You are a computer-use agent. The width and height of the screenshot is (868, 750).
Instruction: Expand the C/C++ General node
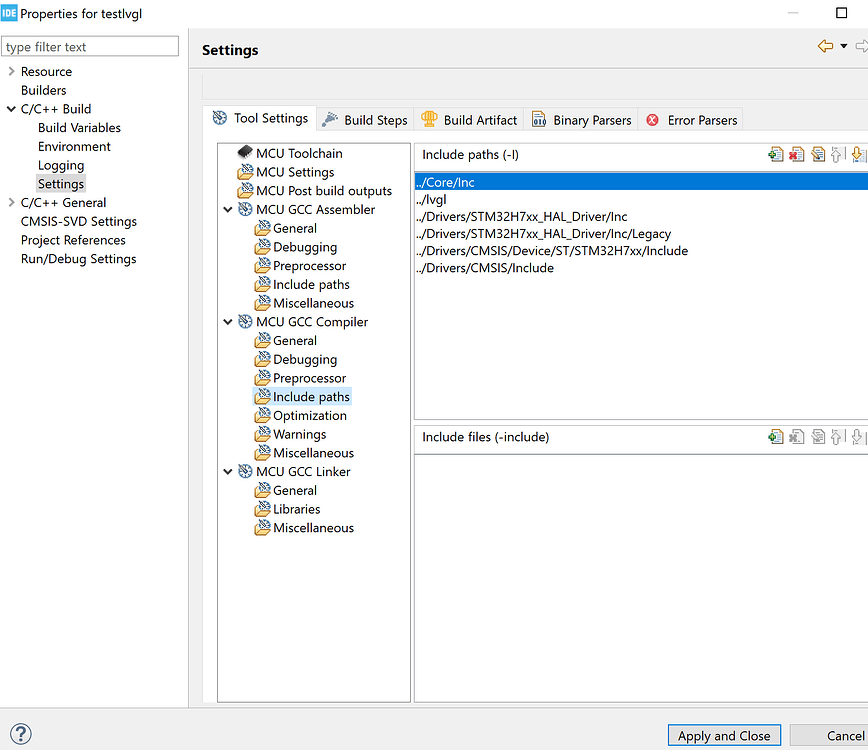[x=11, y=202]
